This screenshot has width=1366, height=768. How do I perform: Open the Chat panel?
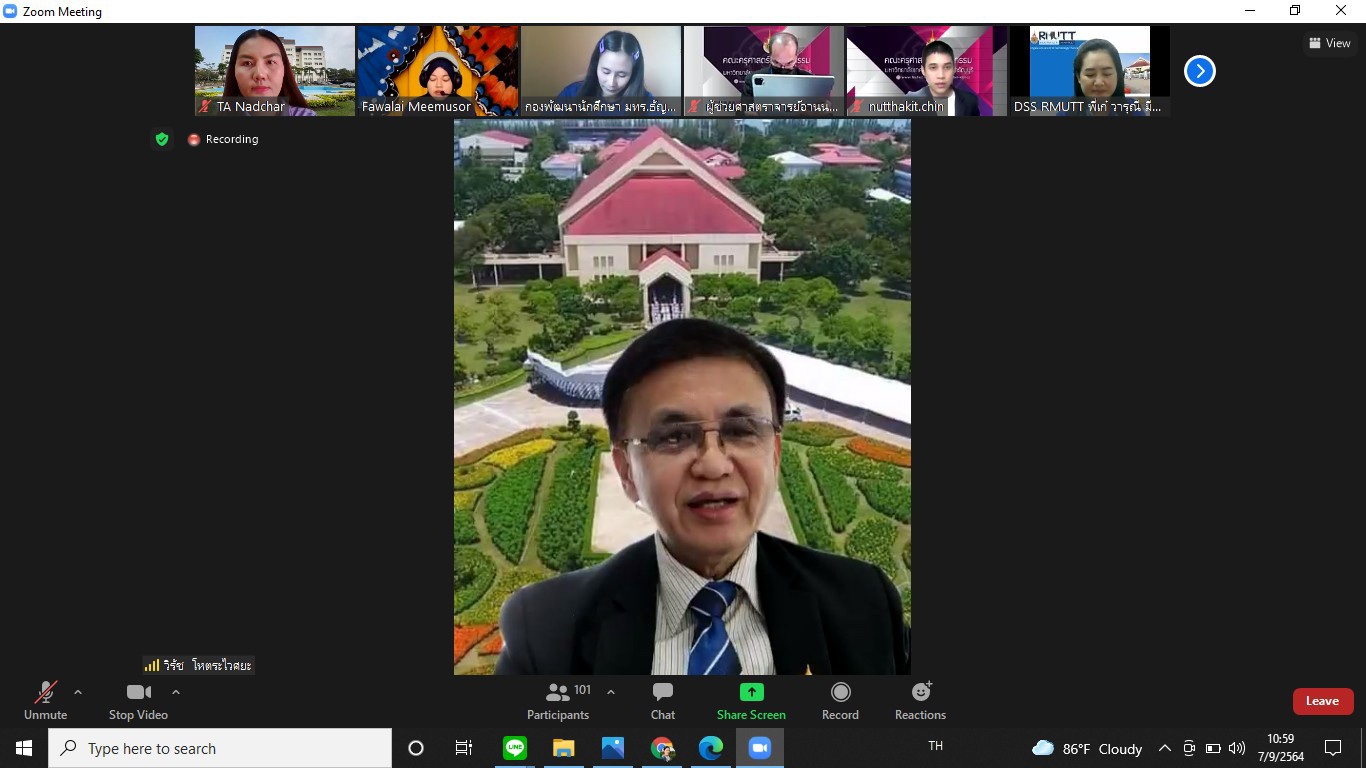point(662,699)
